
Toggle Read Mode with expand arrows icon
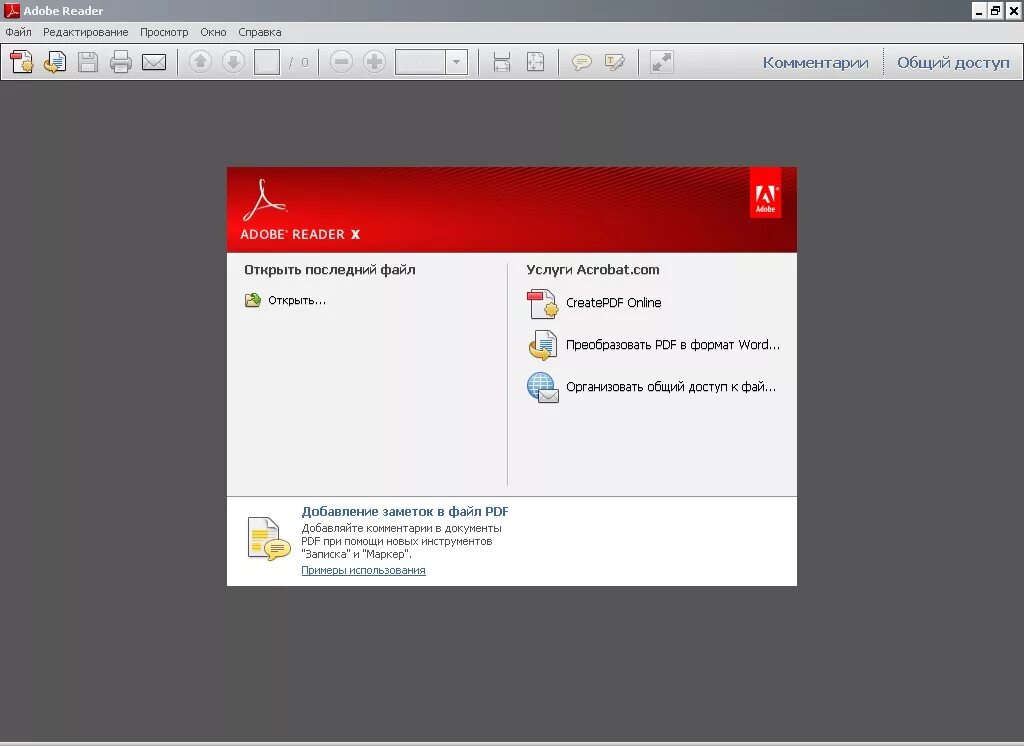[x=662, y=62]
